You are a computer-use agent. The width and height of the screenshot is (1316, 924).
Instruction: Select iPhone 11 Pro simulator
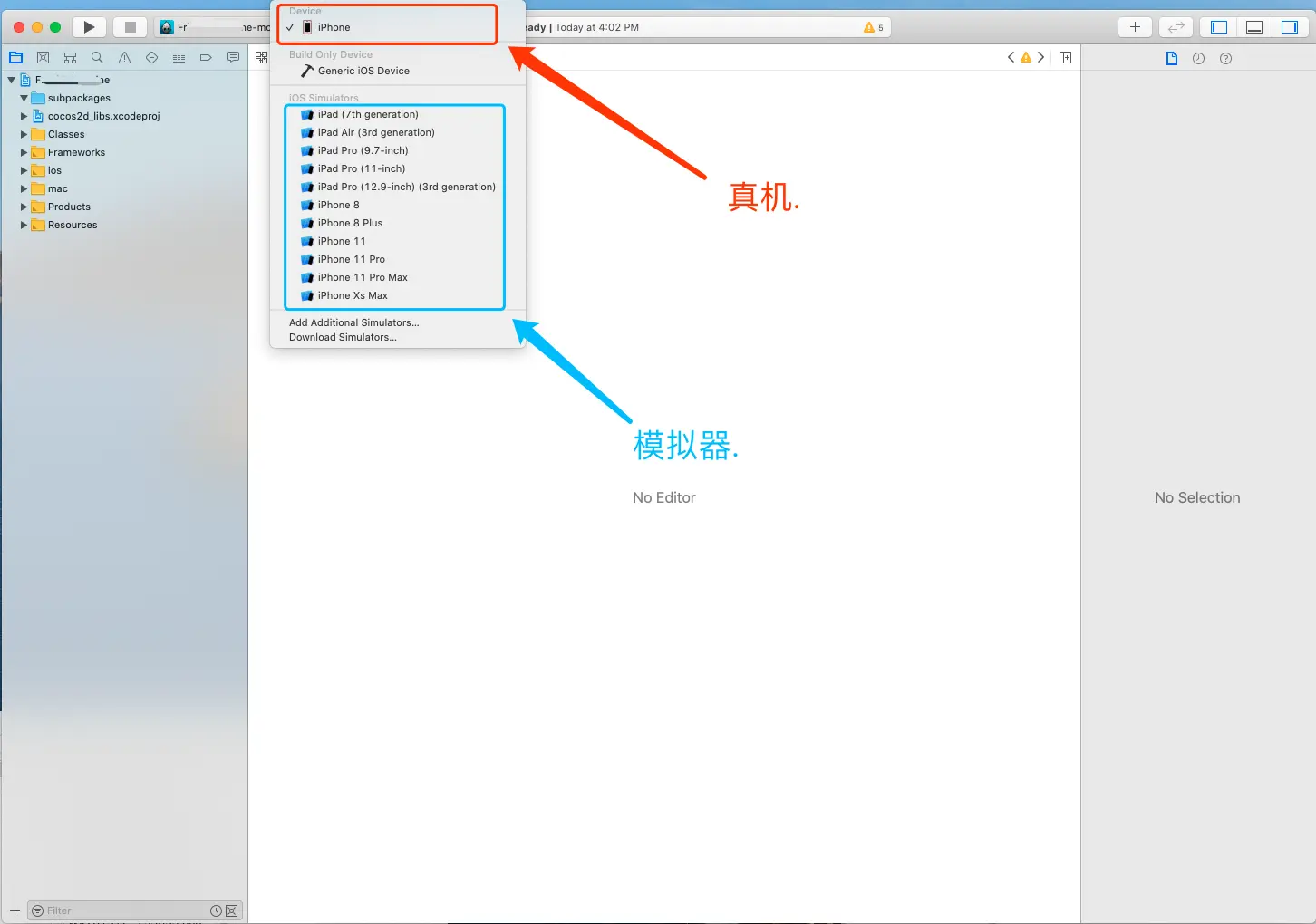point(398,259)
